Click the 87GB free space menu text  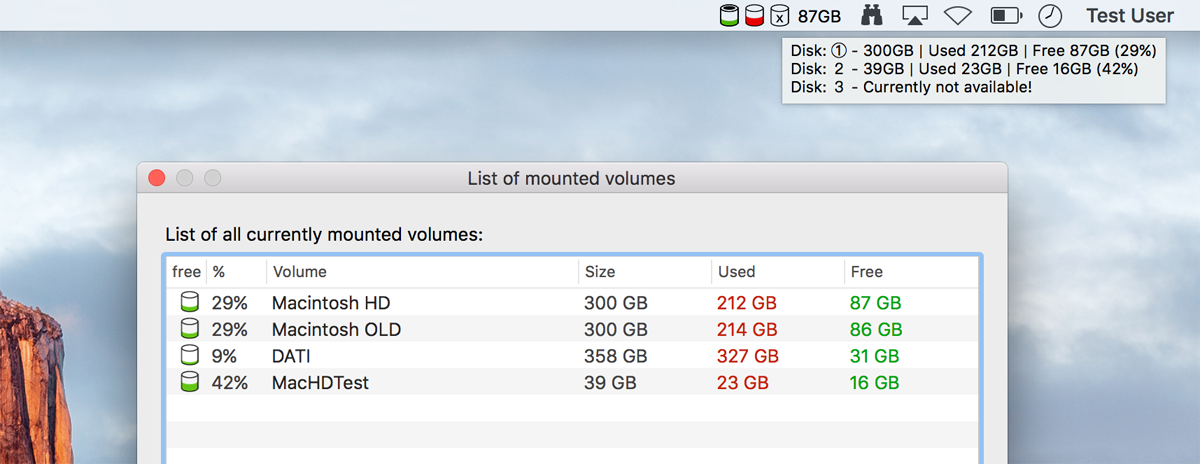[x=819, y=16]
